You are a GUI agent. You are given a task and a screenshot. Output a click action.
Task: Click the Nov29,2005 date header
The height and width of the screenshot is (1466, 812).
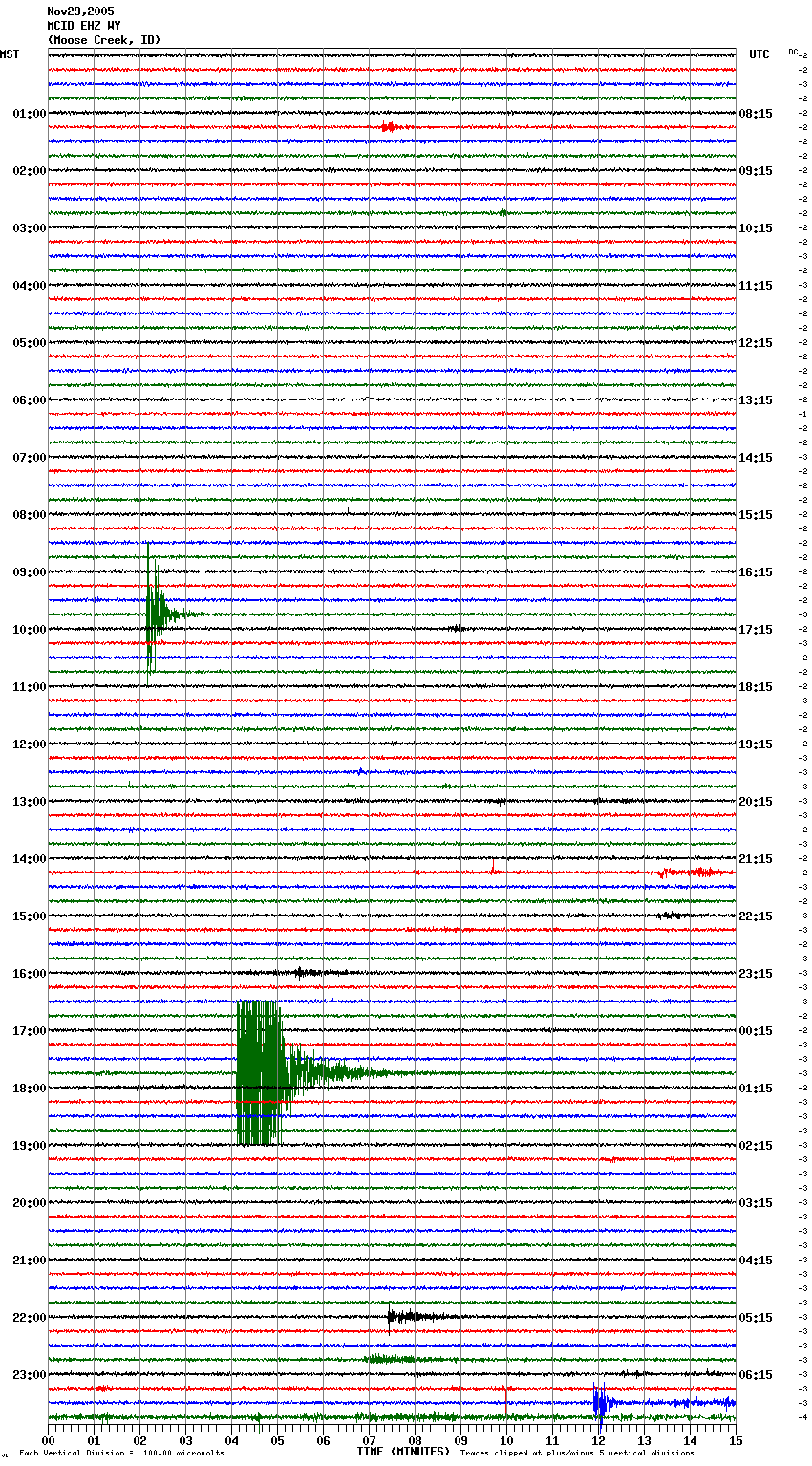pyautogui.click(x=80, y=11)
